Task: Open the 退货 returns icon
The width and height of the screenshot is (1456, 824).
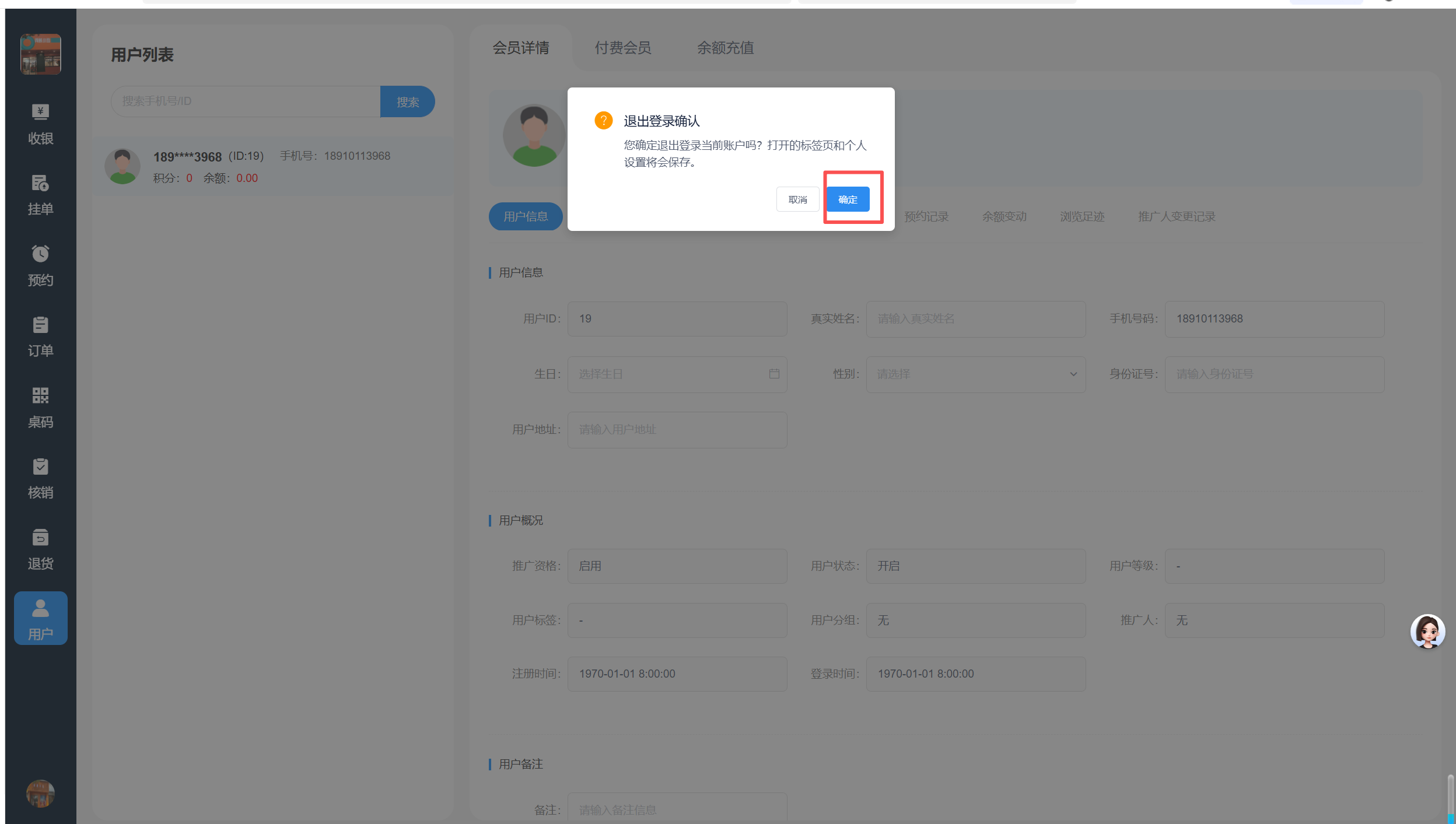Action: [40, 549]
